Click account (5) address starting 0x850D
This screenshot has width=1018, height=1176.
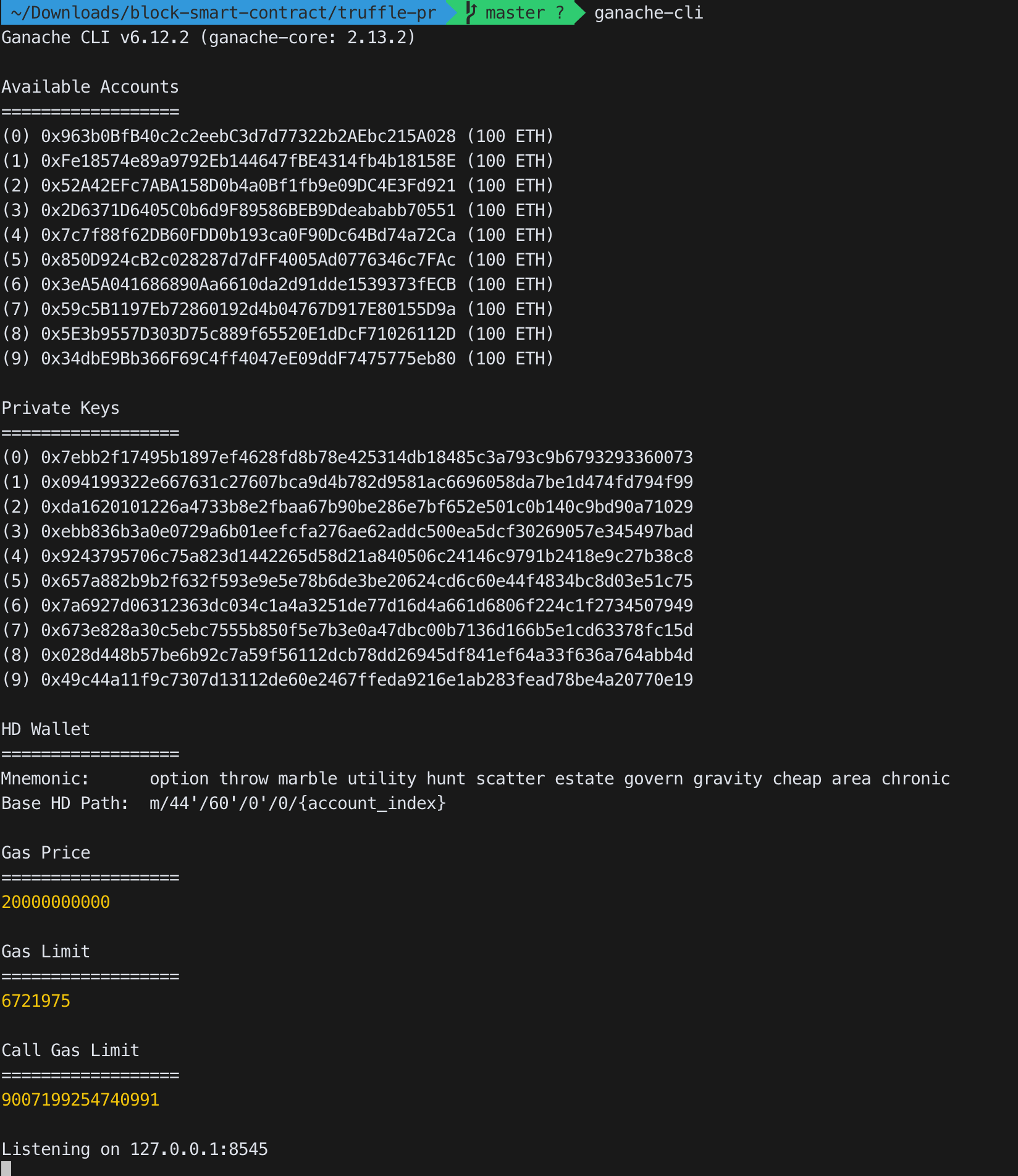coord(248,260)
